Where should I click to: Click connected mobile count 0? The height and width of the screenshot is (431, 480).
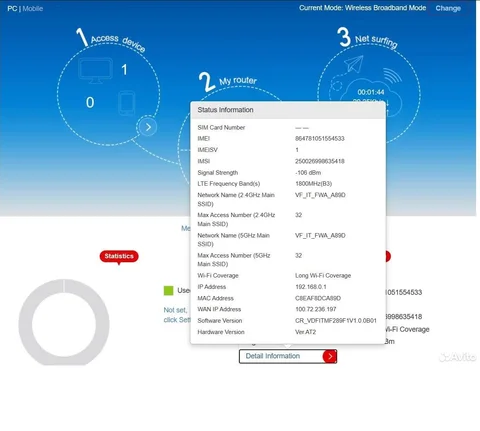click(x=90, y=102)
